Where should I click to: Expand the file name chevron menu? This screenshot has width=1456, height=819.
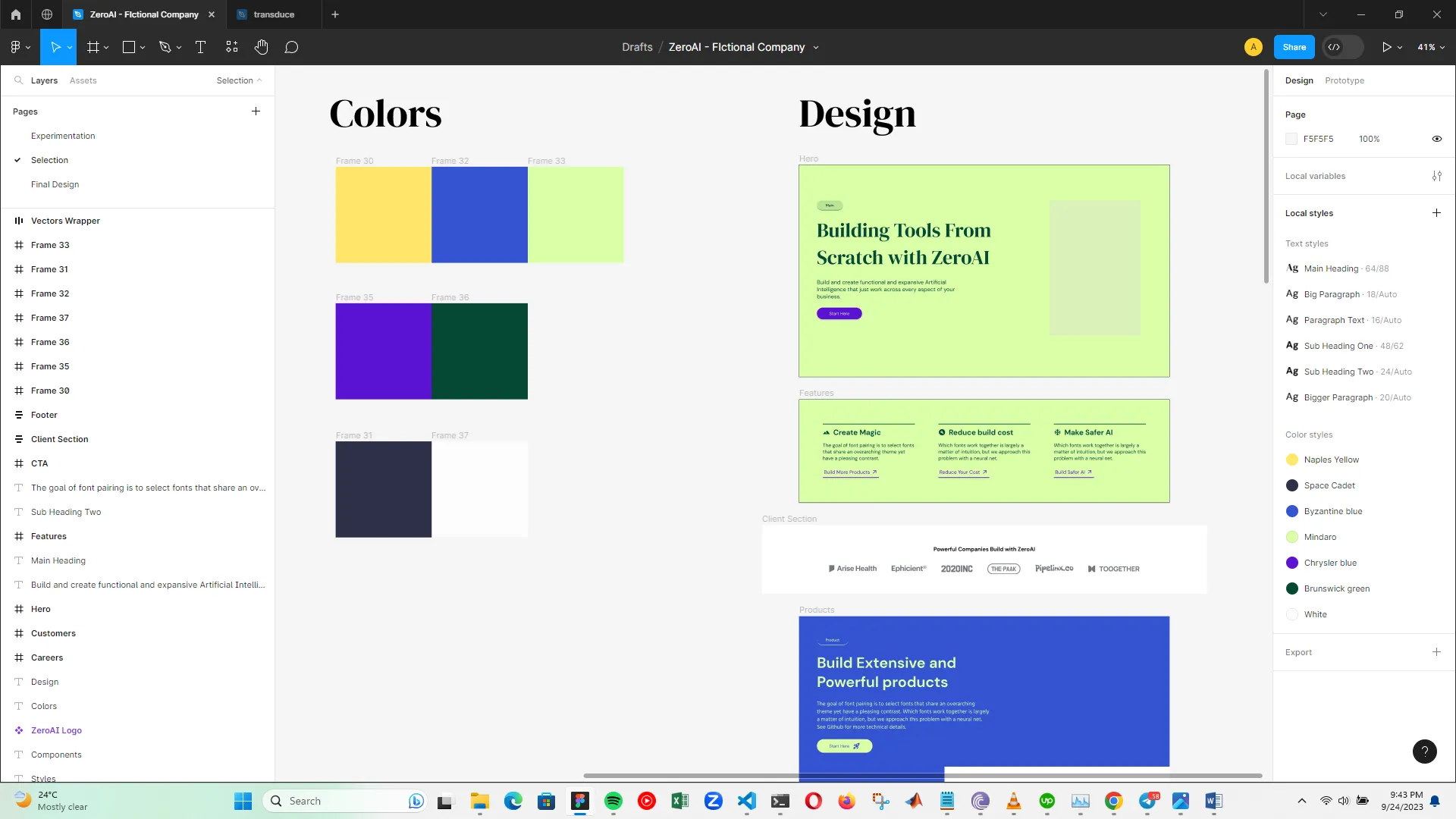[816, 48]
